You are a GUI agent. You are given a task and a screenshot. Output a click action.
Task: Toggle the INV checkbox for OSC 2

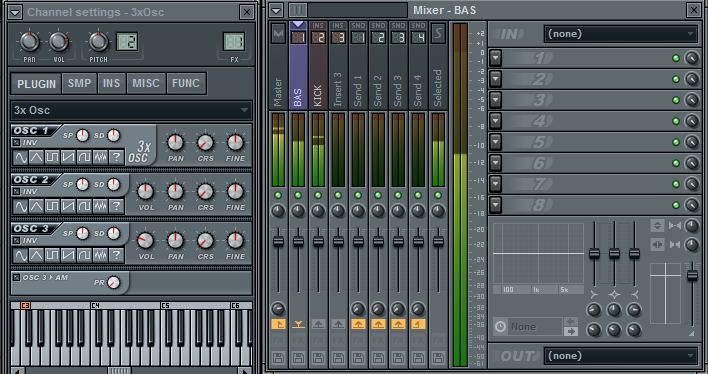(x=16, y=192)
